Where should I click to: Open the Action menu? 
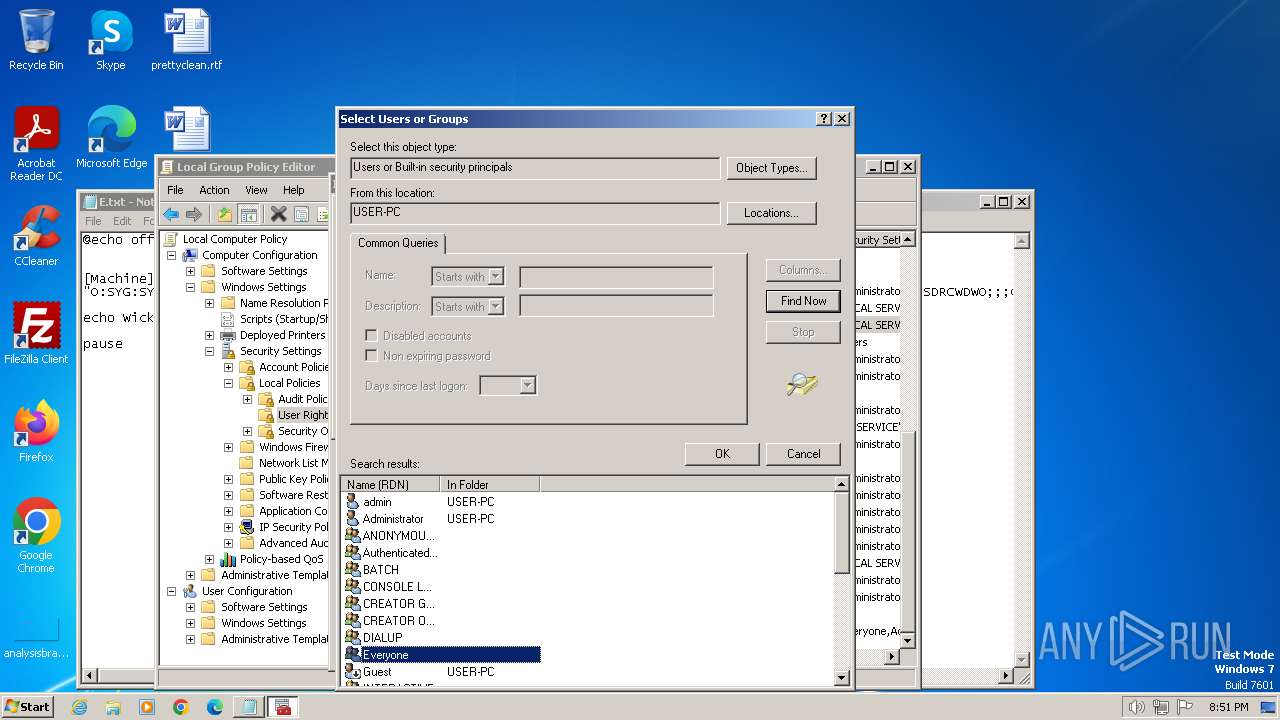[214, 190]
